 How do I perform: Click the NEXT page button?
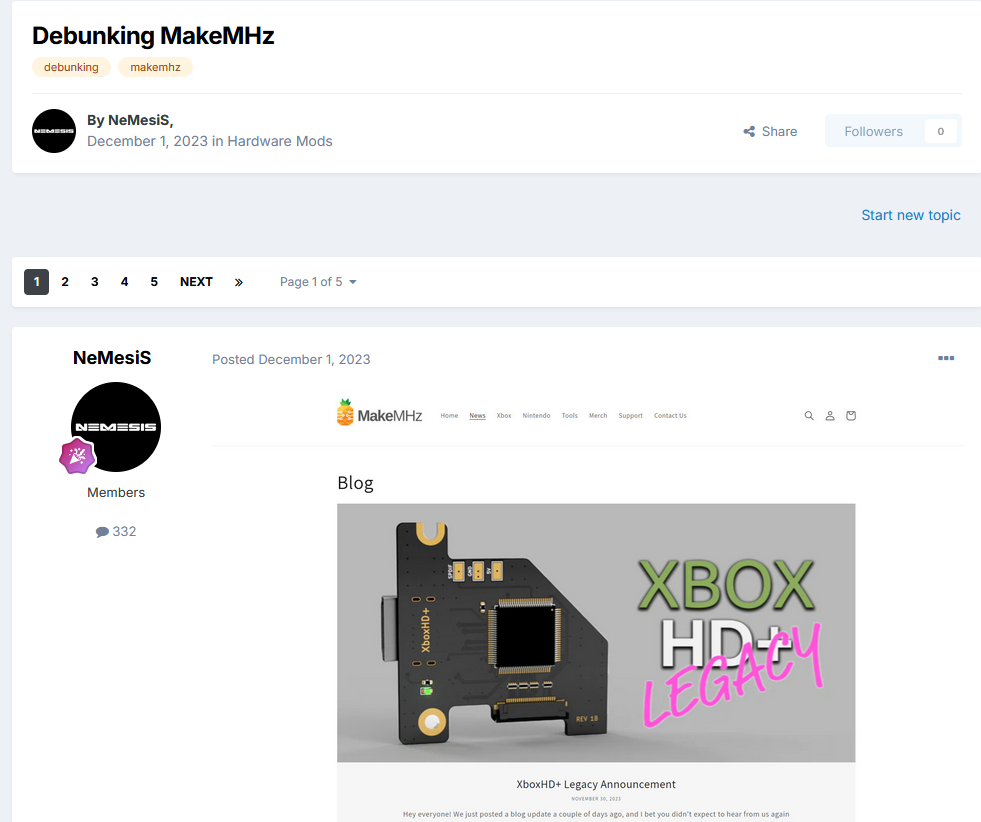(196, 282)
